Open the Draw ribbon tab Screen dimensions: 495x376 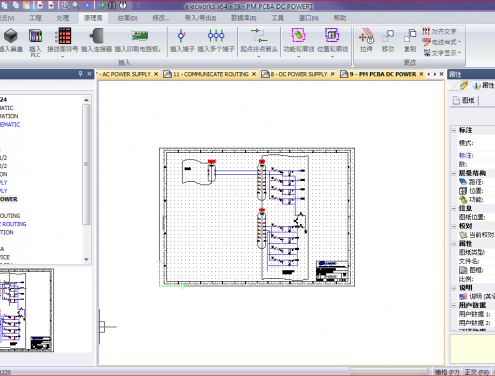click(x=128, y=18)
